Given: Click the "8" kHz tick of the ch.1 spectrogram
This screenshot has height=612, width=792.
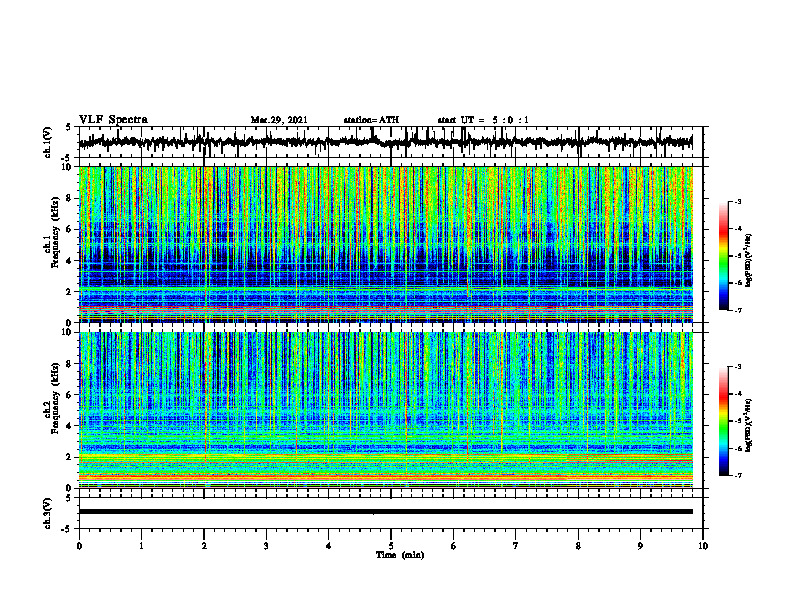Looking at the screenshot, I should [70, 198].
